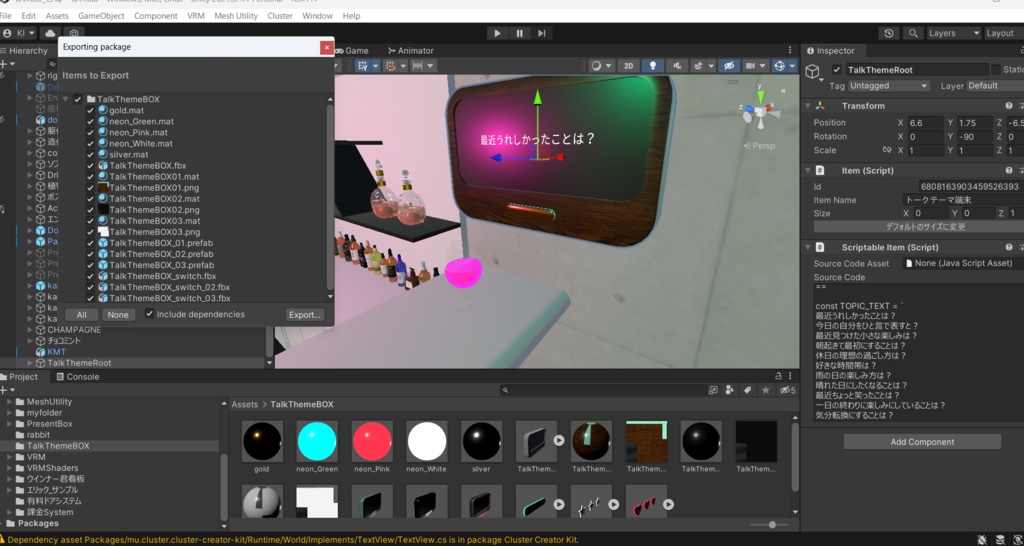This screenshot has width=1024, height=546.
Task: Uncheck TalkThemeBOX_02.prefab export item
Action: click(x=91, y=254)
